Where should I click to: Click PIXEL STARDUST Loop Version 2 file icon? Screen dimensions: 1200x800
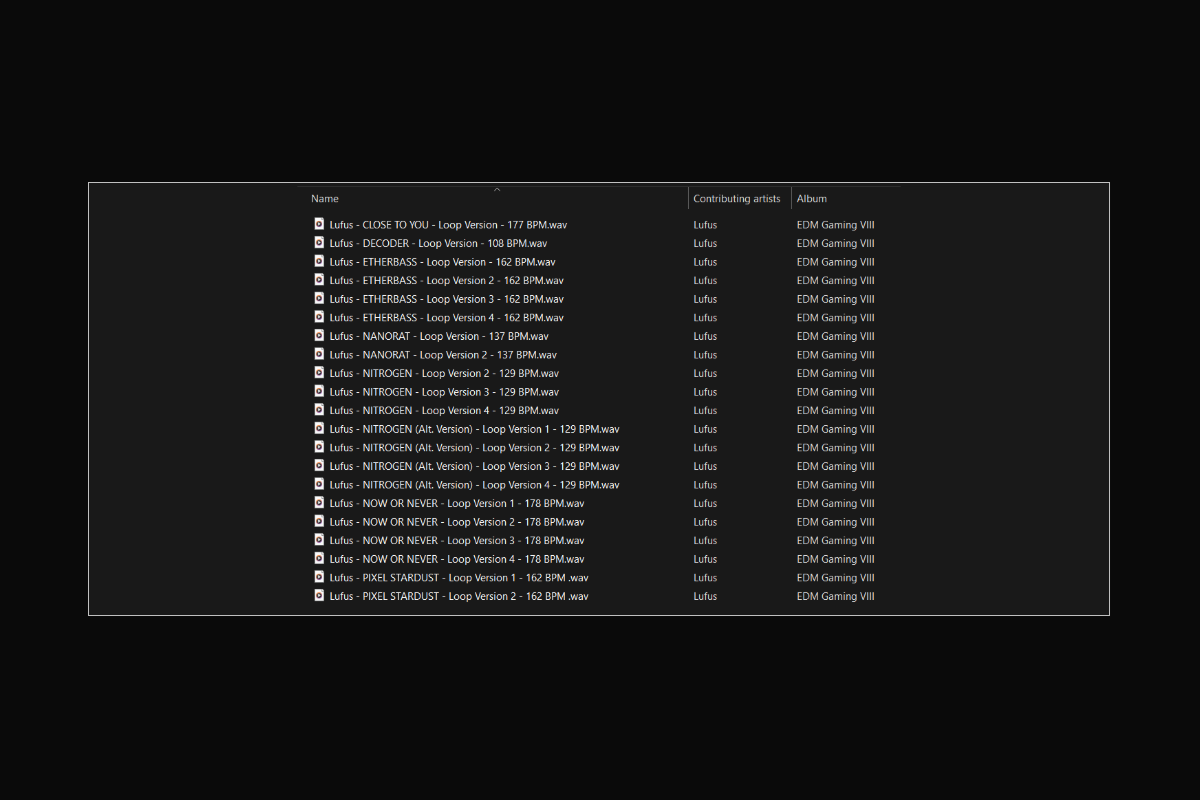click(x=319, y=595)
